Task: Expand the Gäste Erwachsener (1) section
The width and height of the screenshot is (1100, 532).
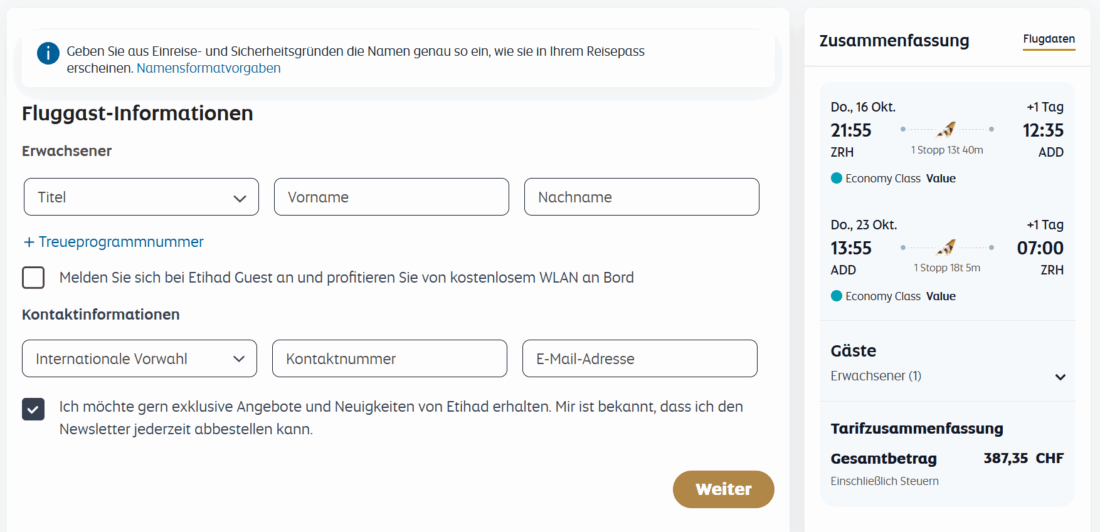Action: tap(1060, 377)
